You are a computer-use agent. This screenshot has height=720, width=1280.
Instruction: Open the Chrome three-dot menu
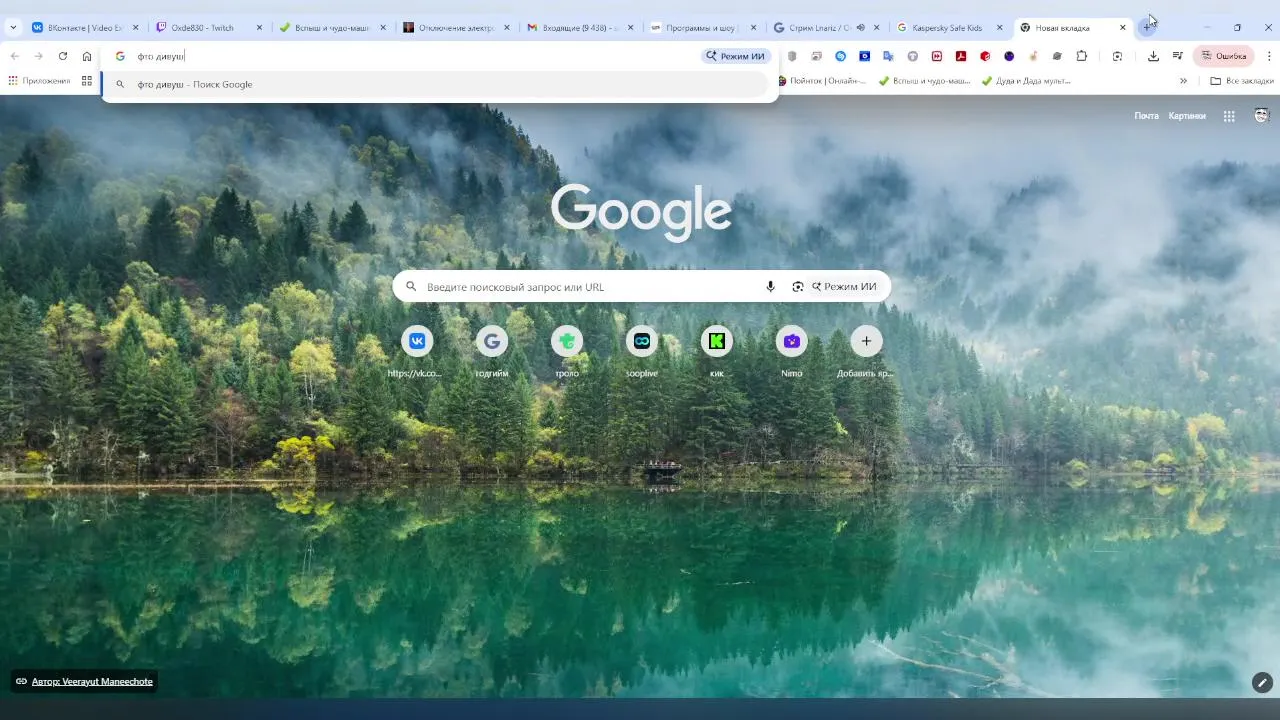point(1269,56)
